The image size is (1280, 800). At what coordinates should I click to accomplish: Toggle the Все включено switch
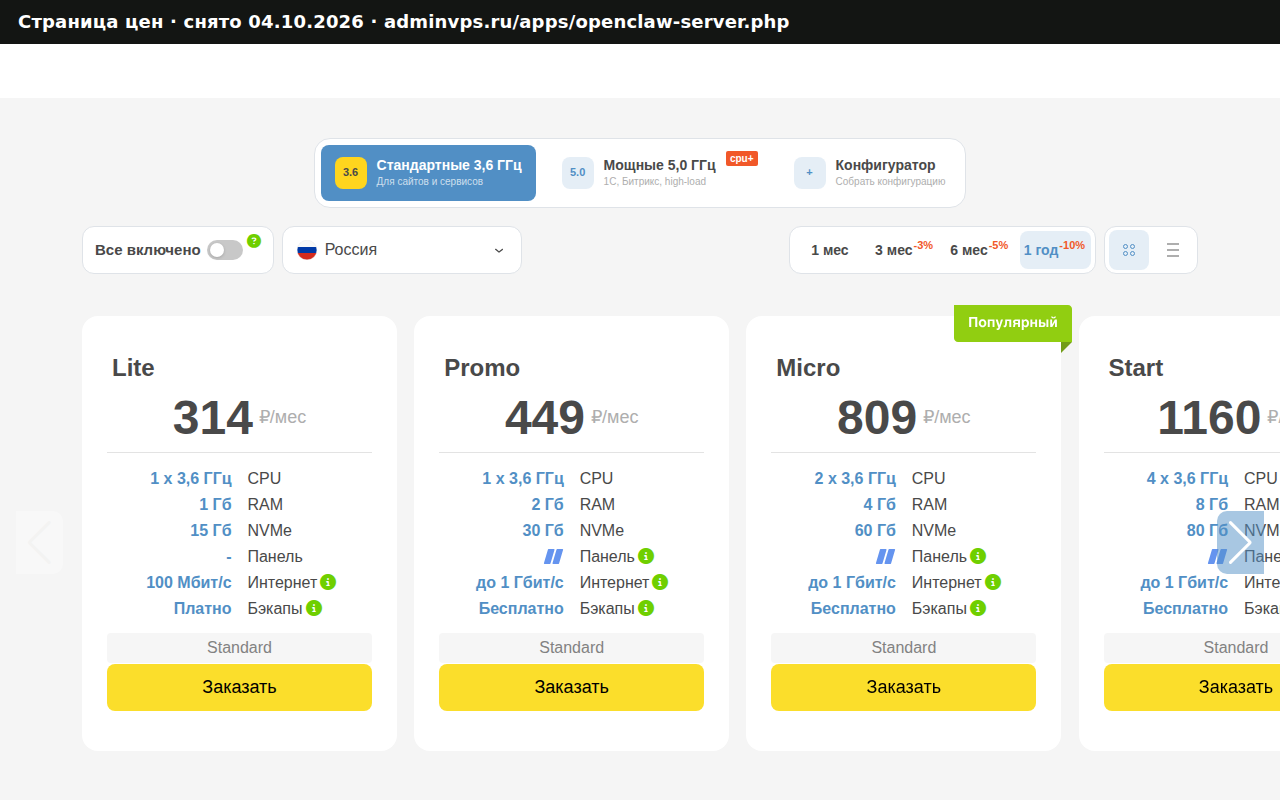point(225,250)
